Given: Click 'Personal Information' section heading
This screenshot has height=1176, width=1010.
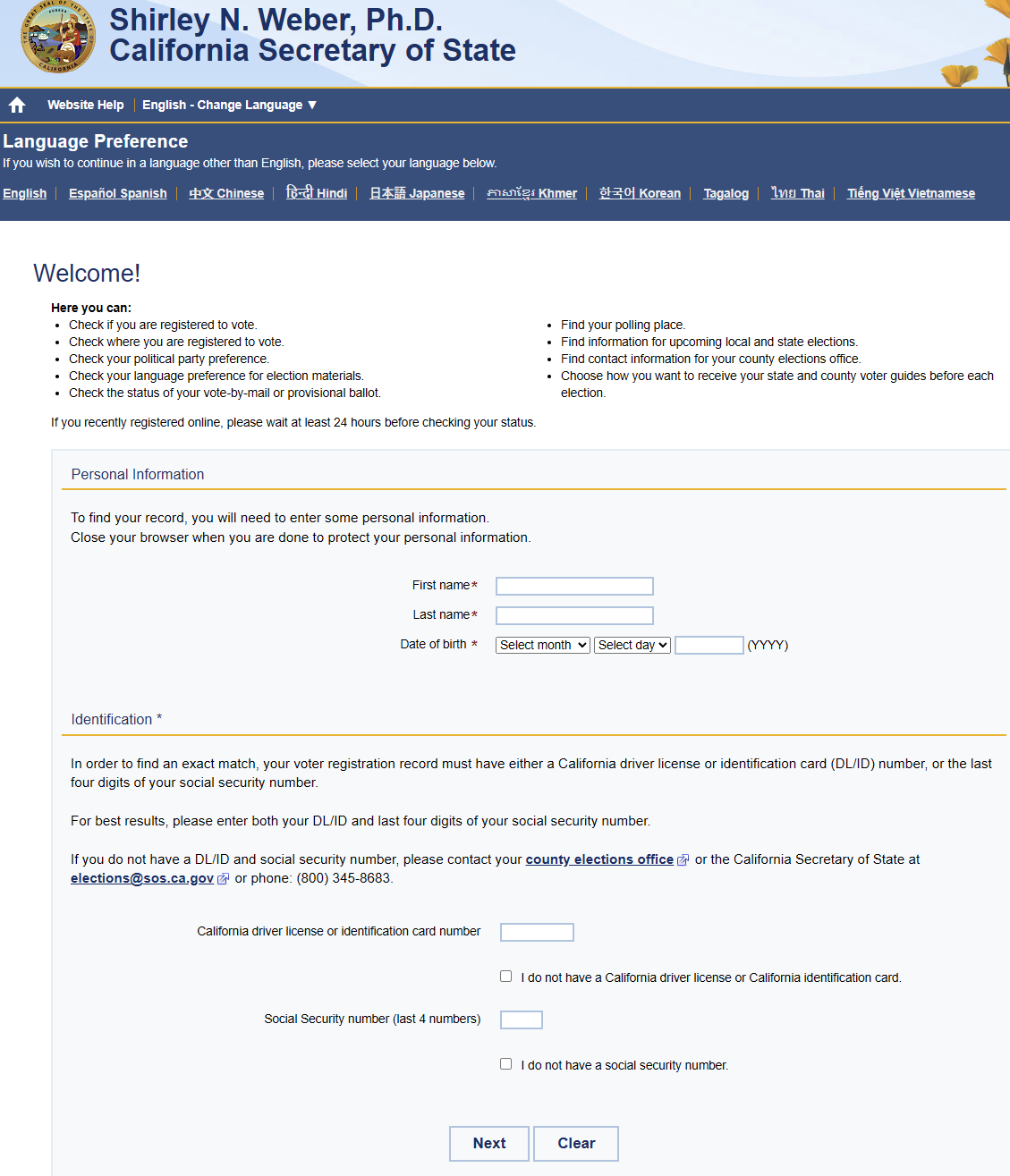Looking at the screenshot, I should pyautogui.click(x=138, y=475).
